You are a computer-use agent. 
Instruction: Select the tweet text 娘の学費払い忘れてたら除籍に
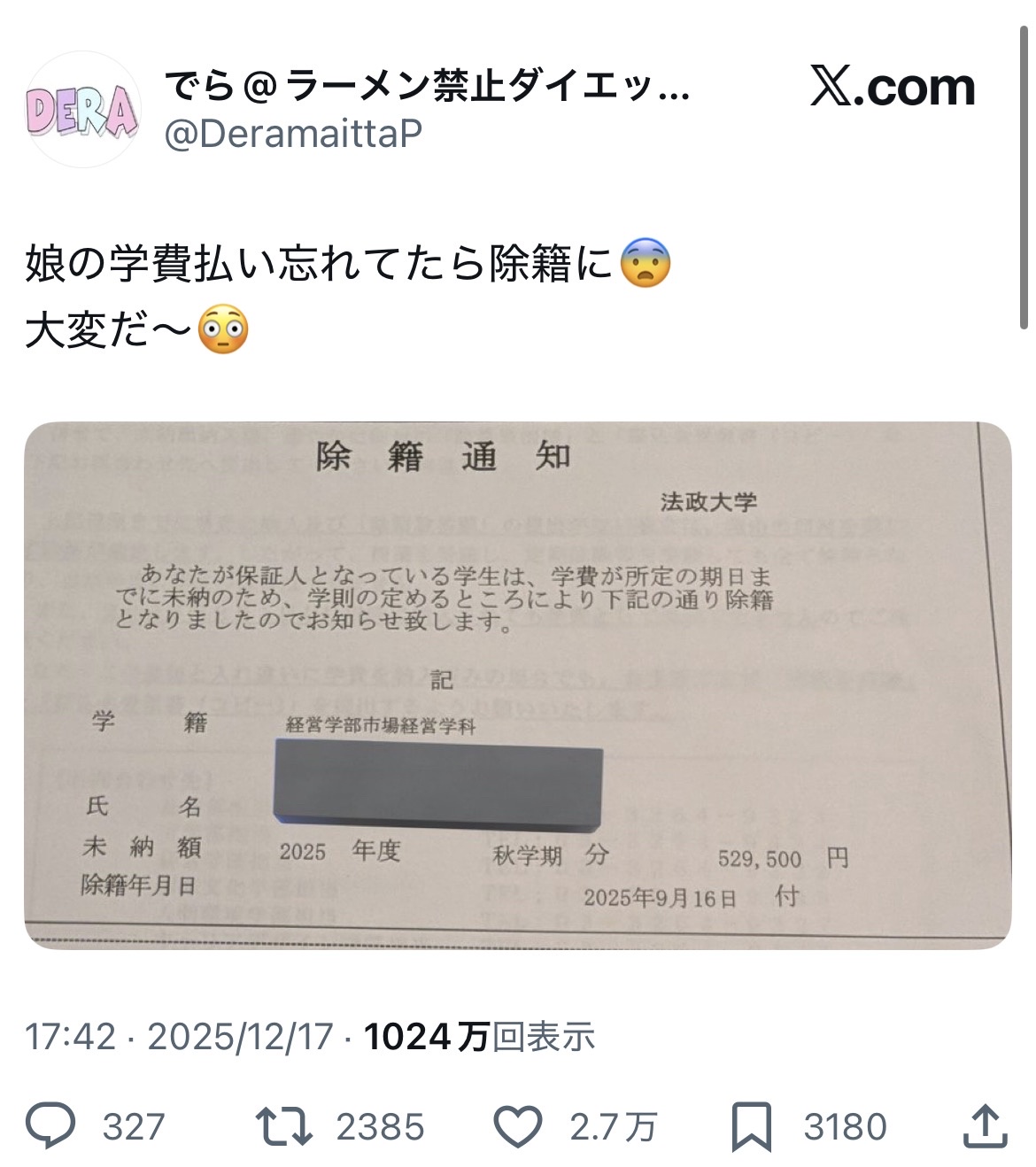319,264
